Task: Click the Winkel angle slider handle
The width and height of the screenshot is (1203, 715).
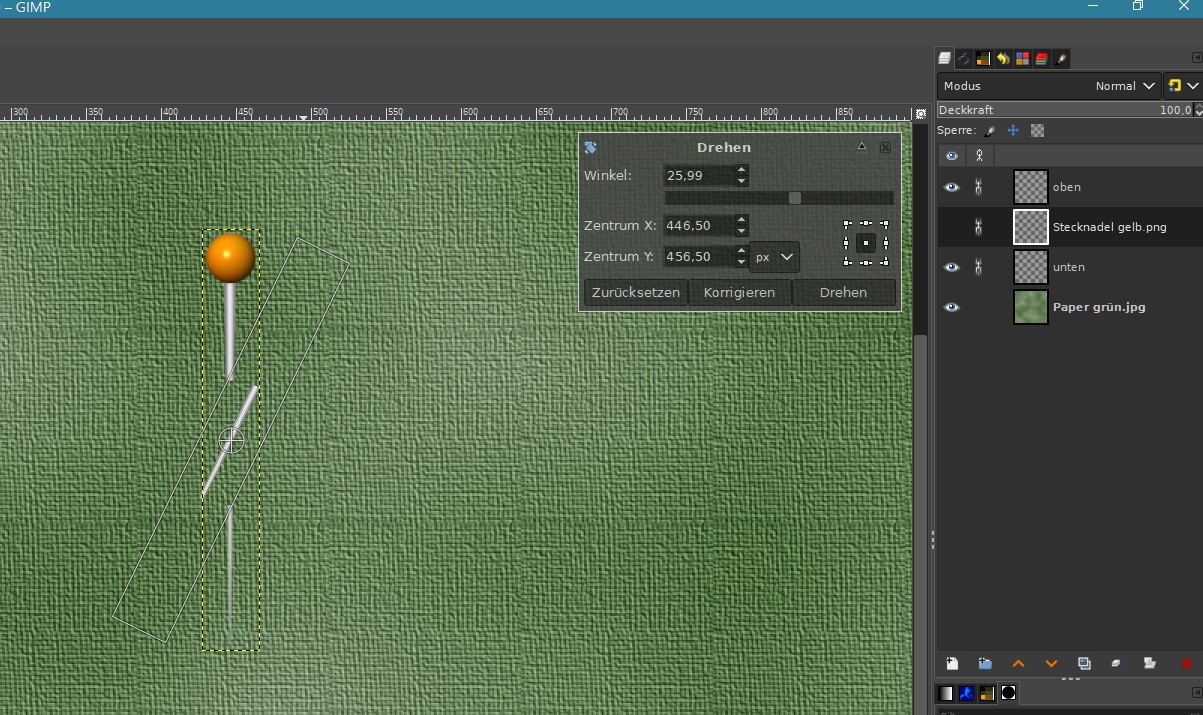Action: [795, 198]
